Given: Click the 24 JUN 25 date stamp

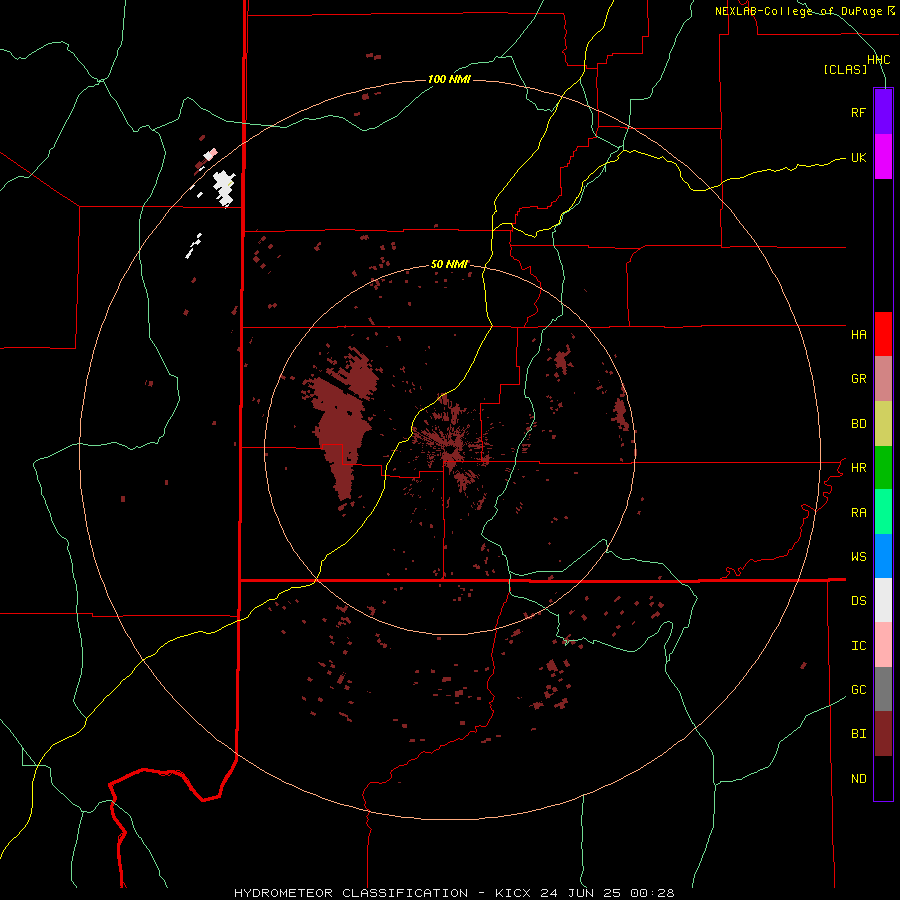Looking at the screenshot, I should pyautogui.click(x=580, y=893).
